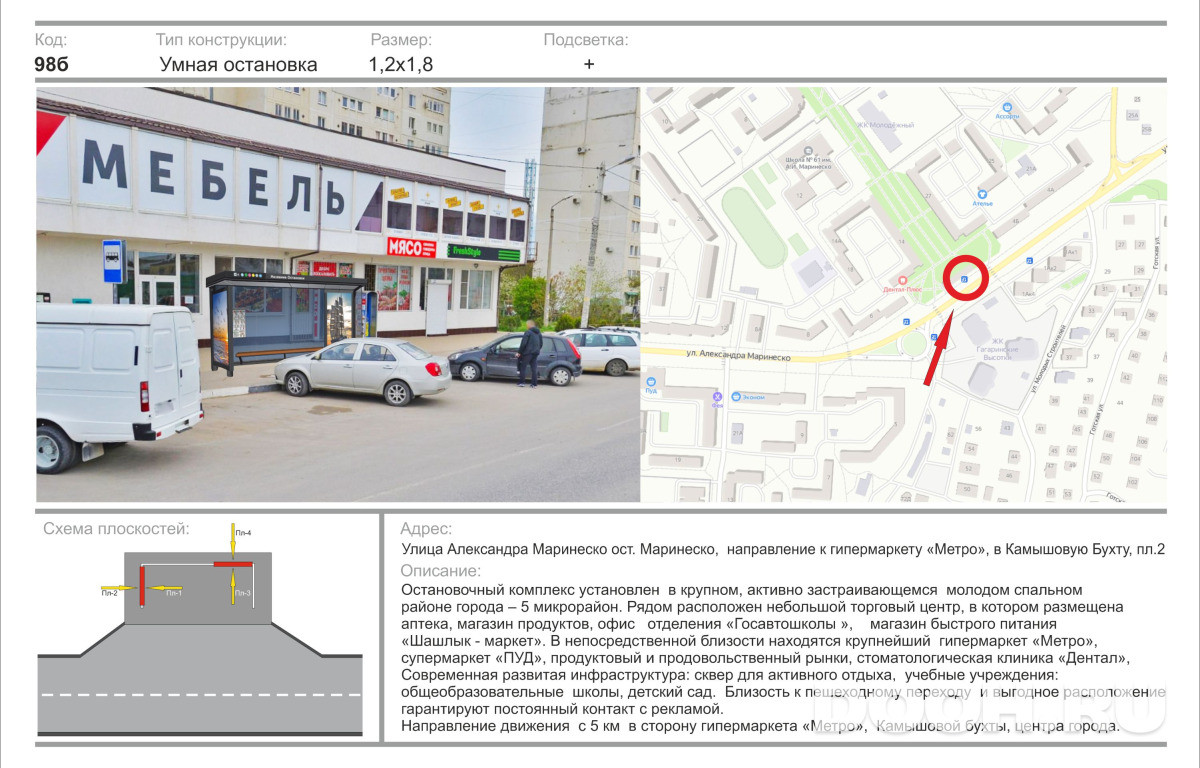Screen dimensions: 1200x768
Task: Click the '+' under Подсветка
Action: tap(589, 64)
